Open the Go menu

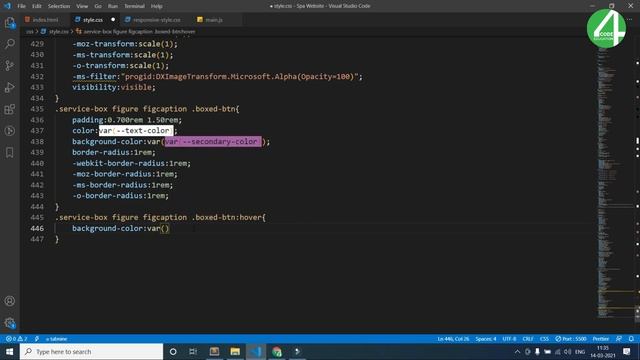[x=98, y=6]
